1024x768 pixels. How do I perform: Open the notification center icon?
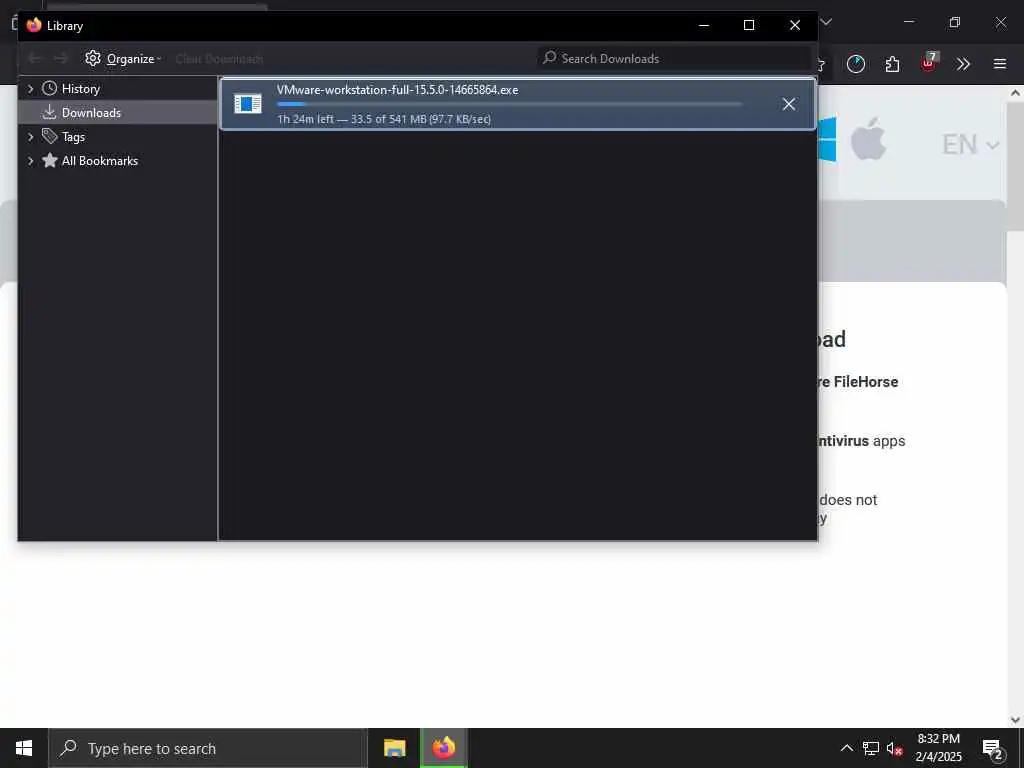coord(993,748)
